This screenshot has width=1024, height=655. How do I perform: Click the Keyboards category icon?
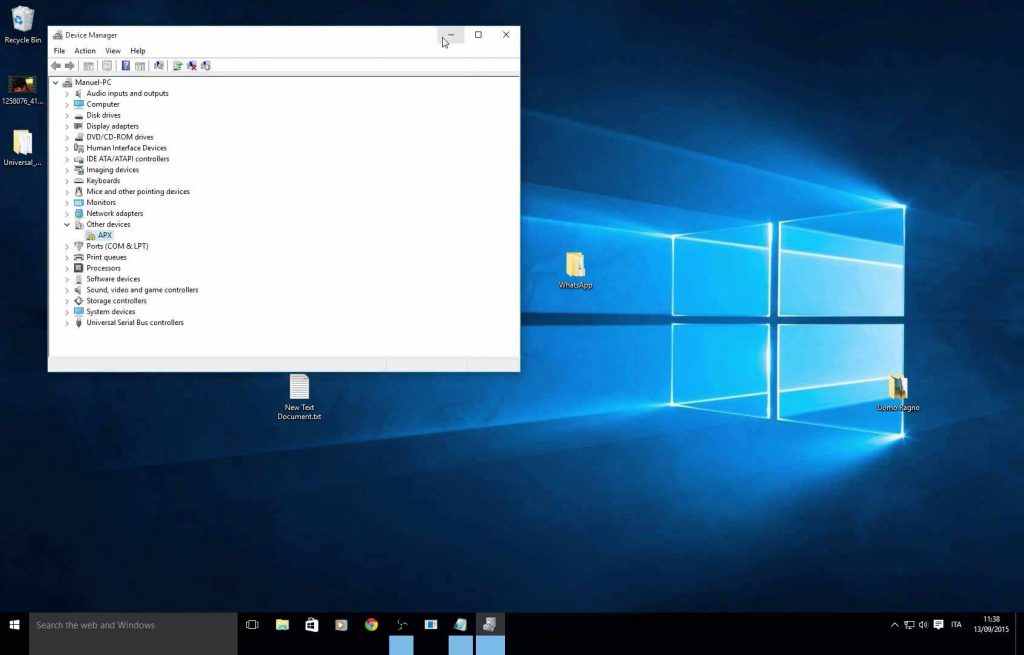pyautogui.click(x=79, y=180)
